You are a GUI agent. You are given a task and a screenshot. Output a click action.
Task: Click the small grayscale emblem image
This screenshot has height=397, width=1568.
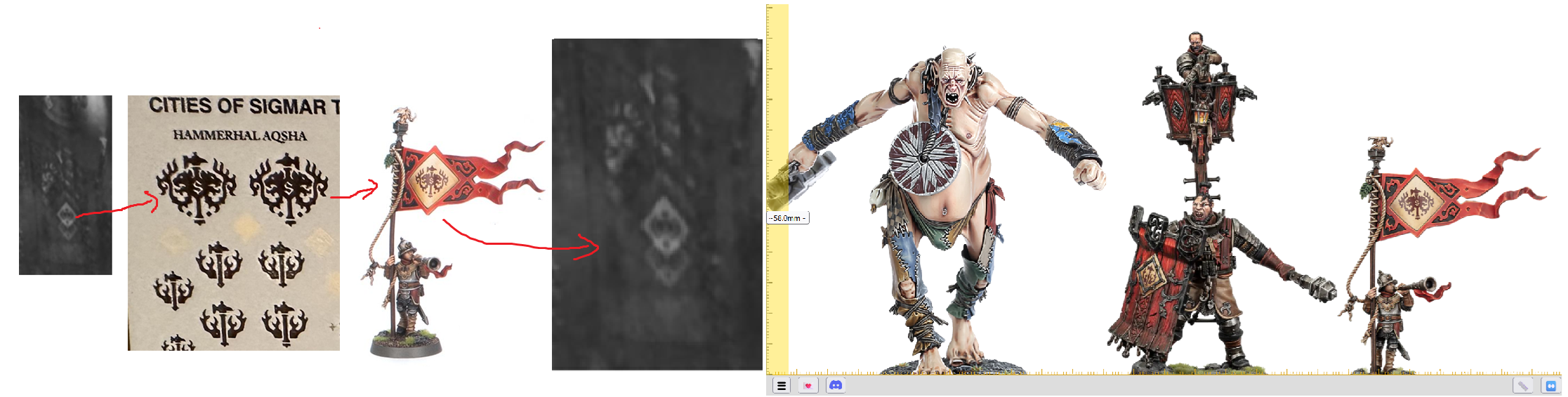(x=65, y=185)
